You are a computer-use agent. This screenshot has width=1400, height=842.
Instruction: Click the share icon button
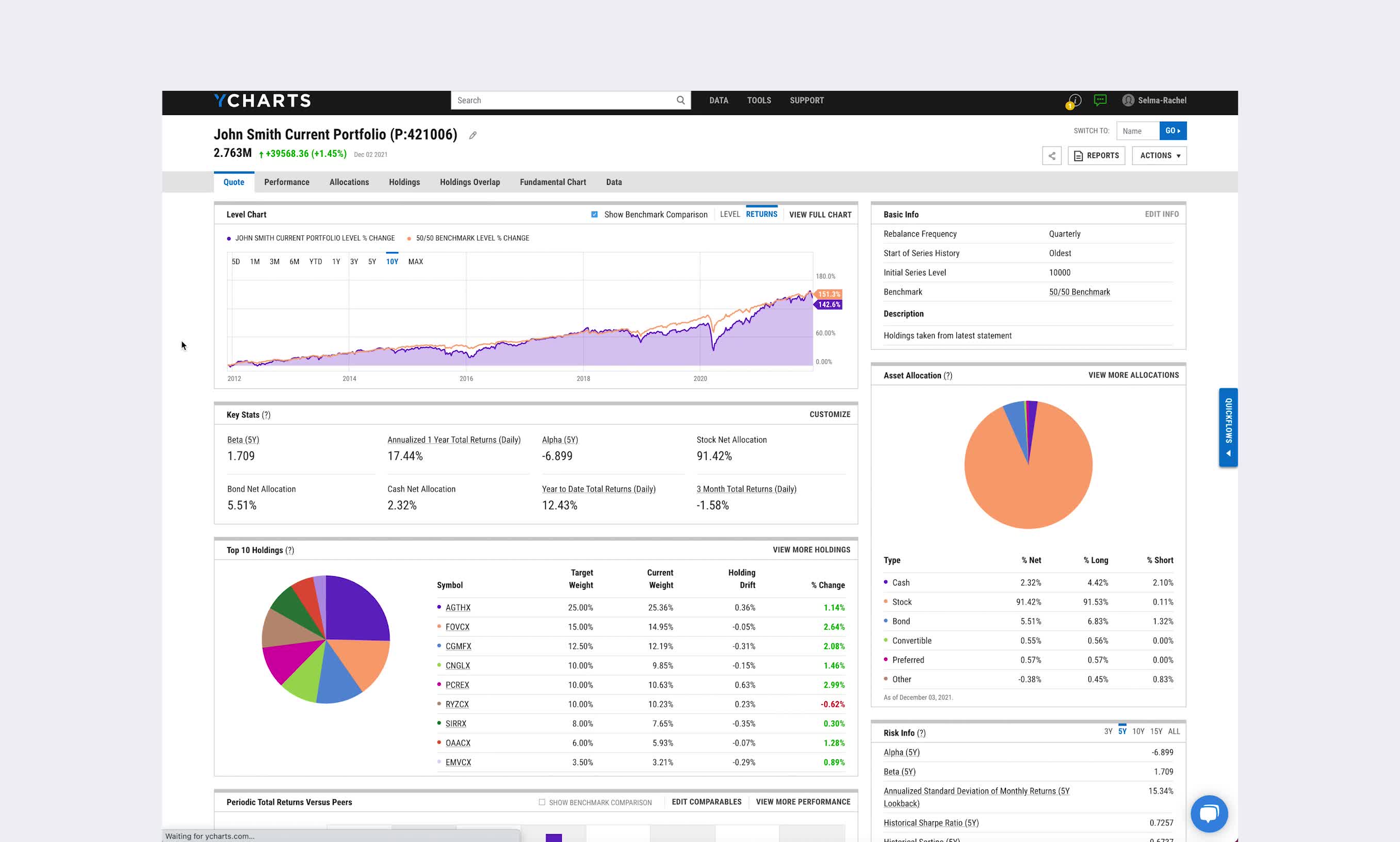click(1052, 155)
